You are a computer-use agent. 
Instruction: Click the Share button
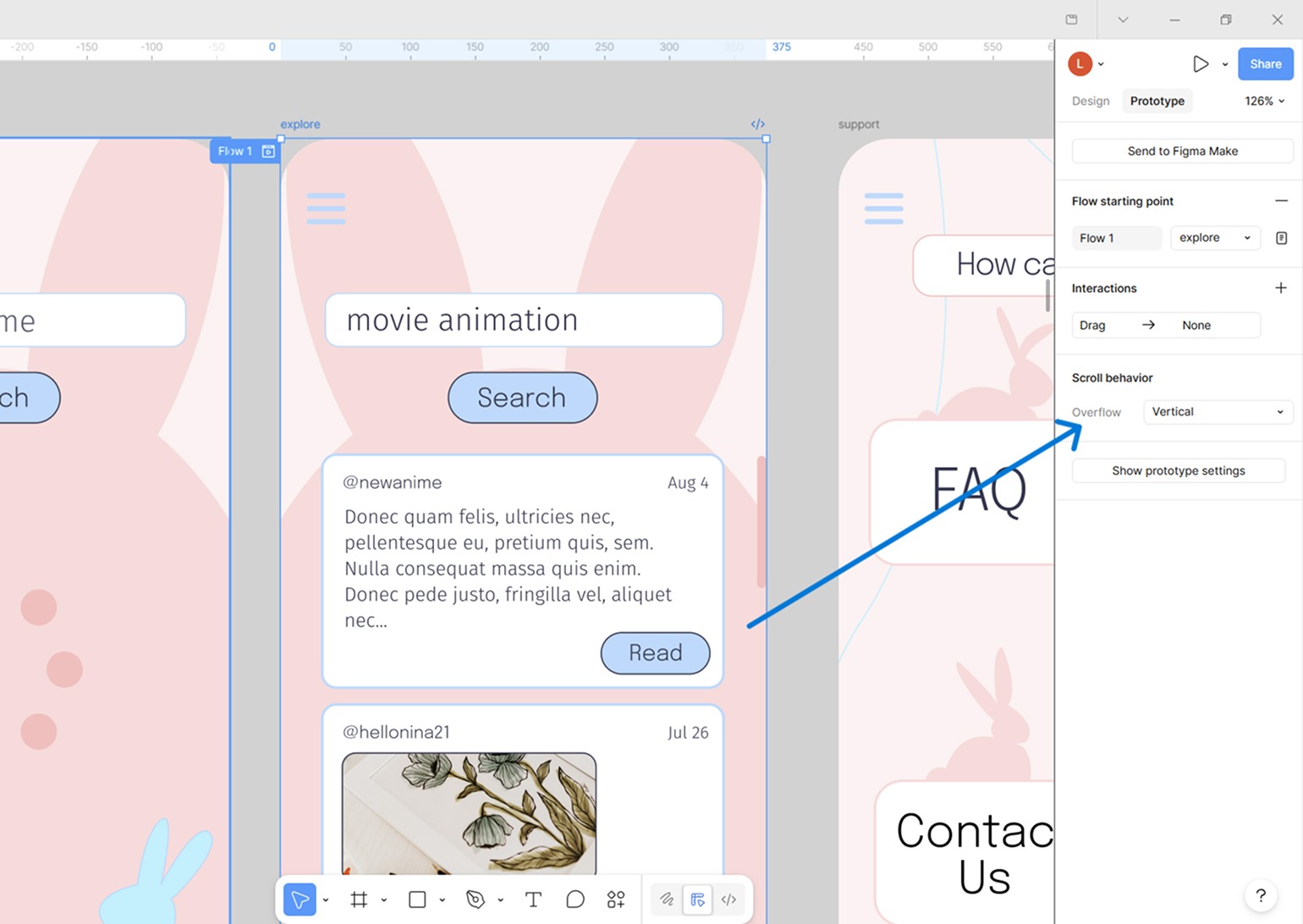pyautogui.click(x=1265, y=64)
